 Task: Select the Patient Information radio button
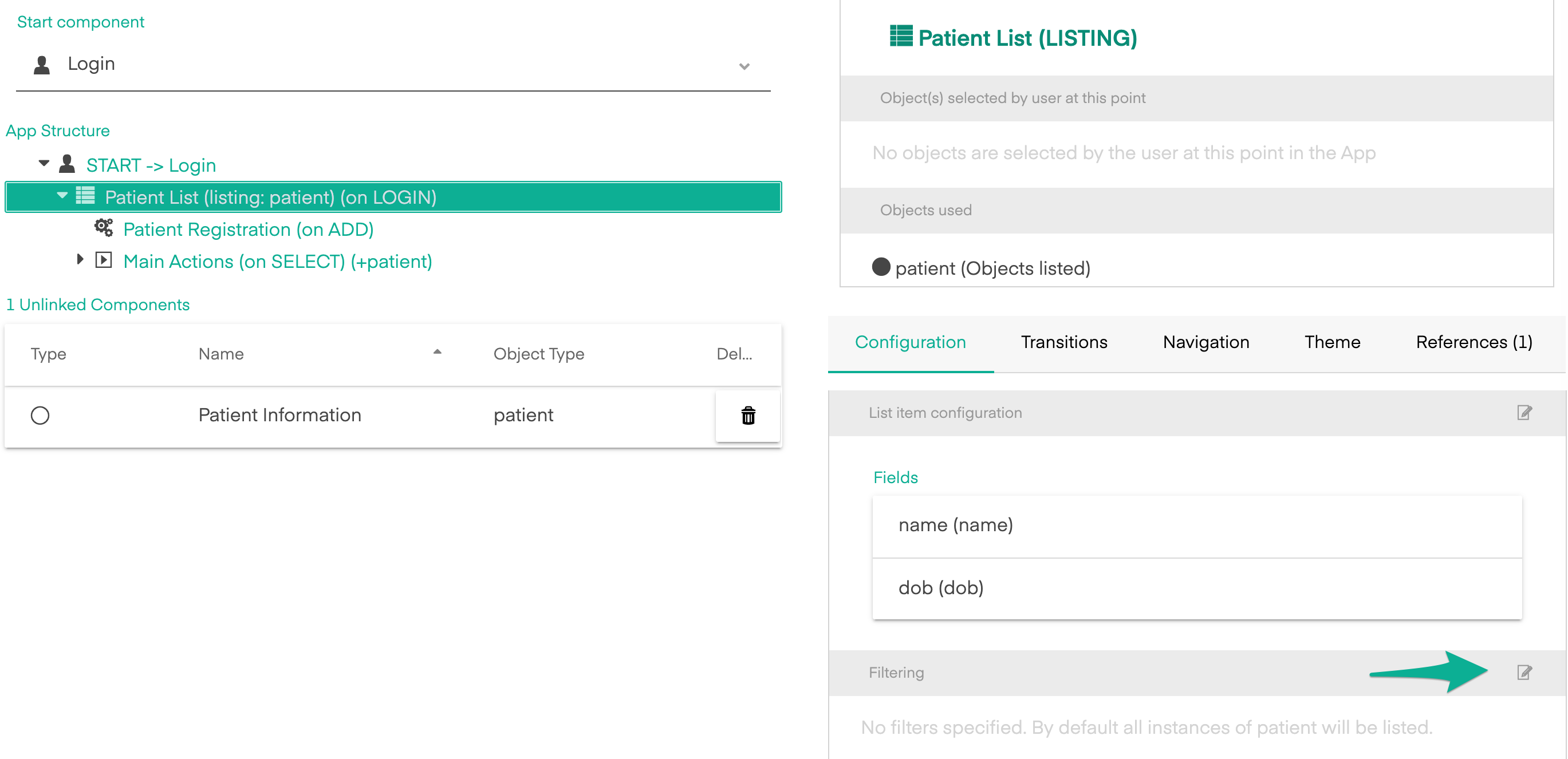40,416
